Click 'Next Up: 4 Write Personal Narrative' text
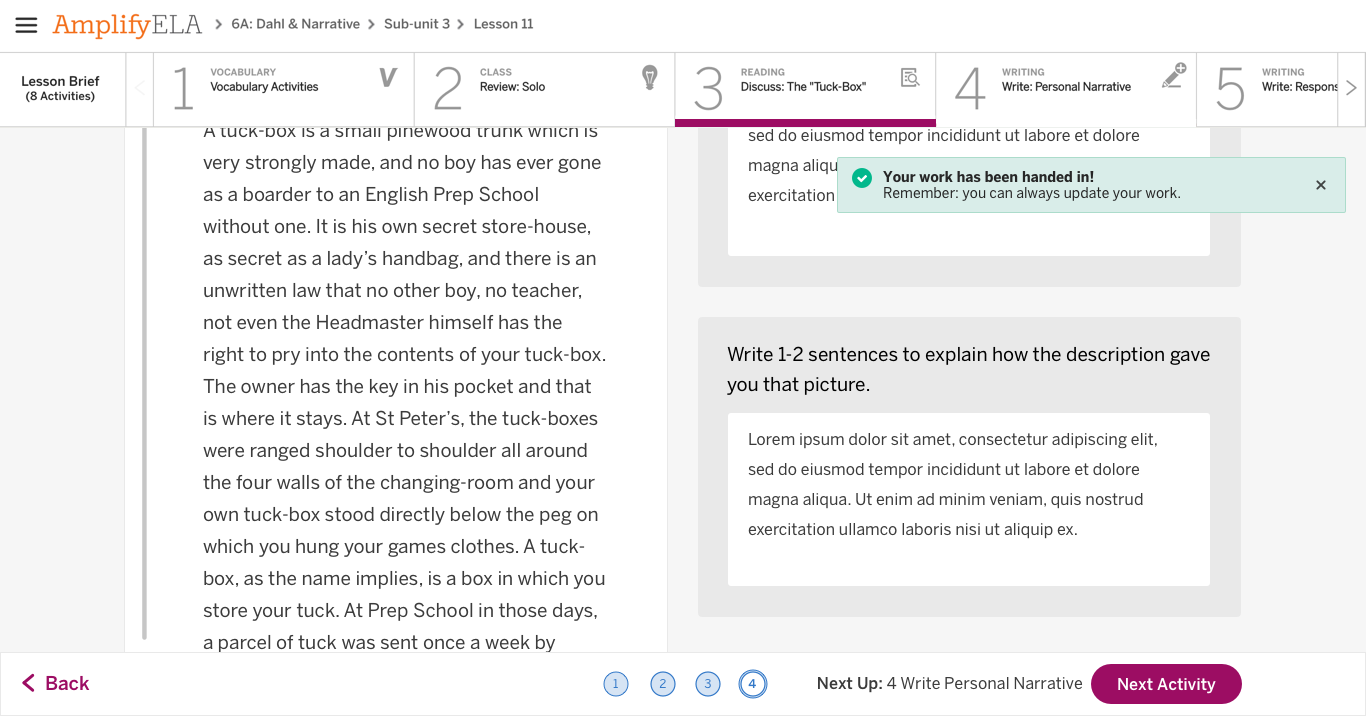 coord(949,684)
